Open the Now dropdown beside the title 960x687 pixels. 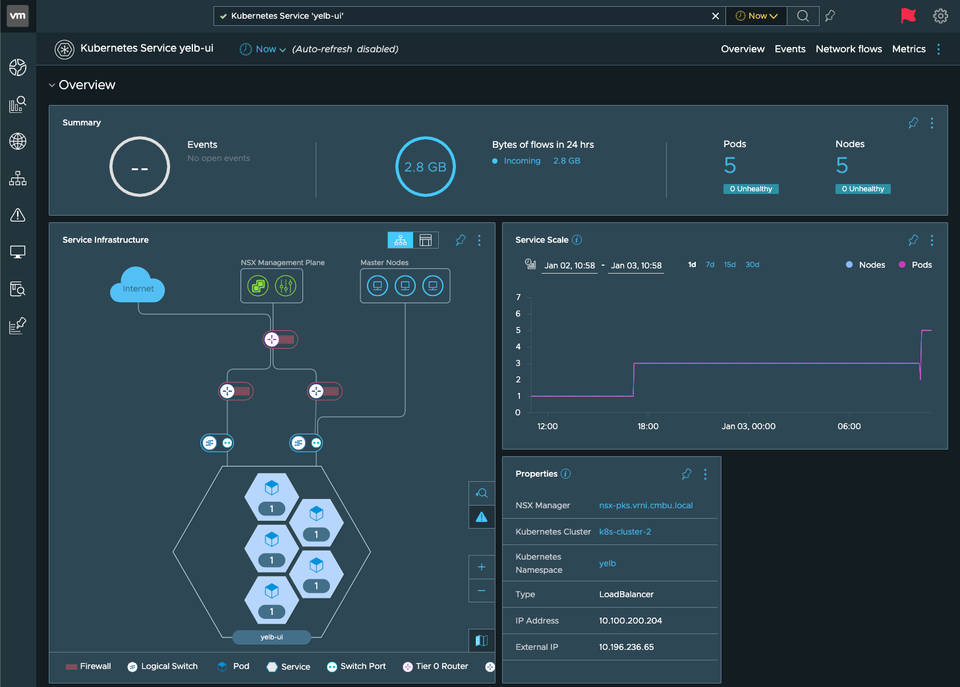tap(263, 49)
